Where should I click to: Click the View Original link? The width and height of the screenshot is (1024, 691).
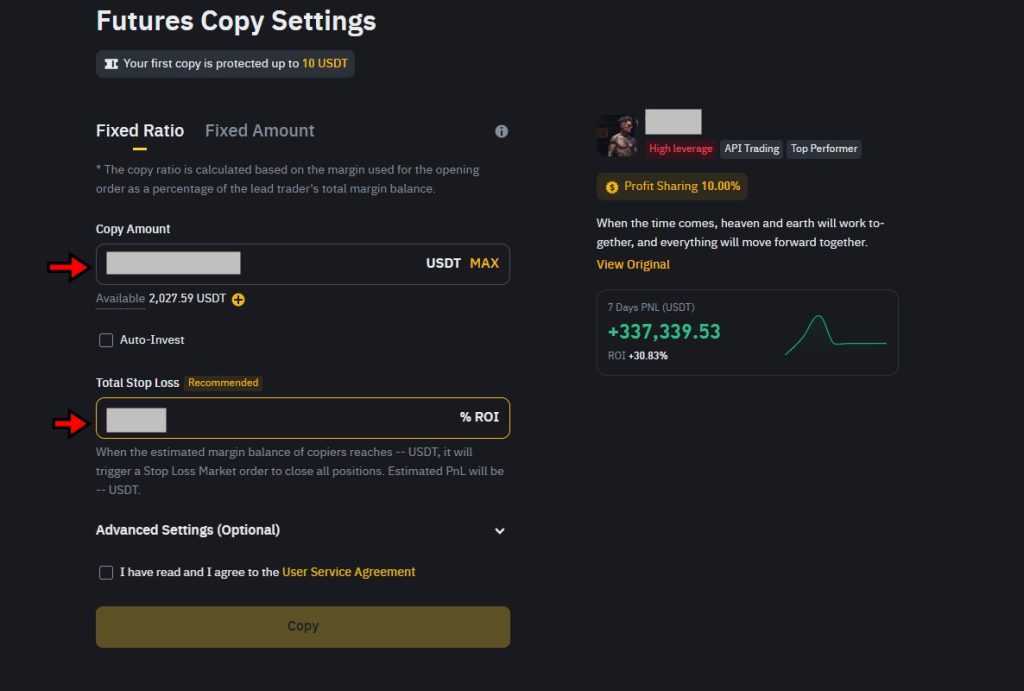(633, 265)
